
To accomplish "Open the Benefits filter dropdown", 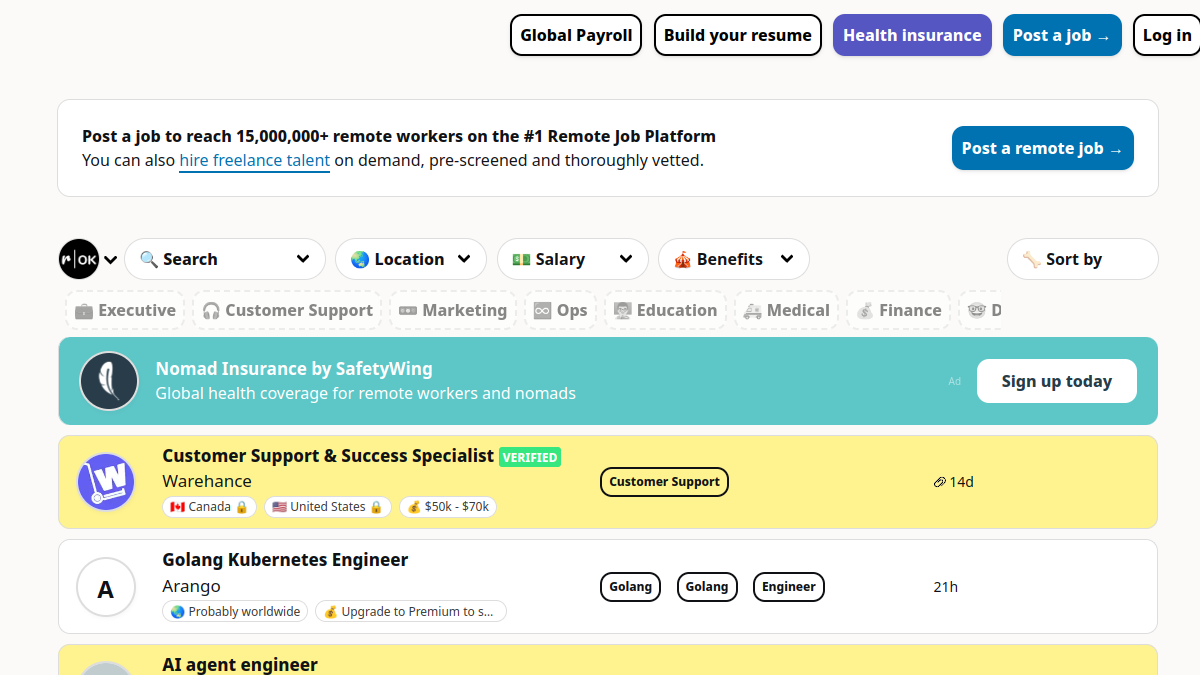I will [x=734, y=259].
